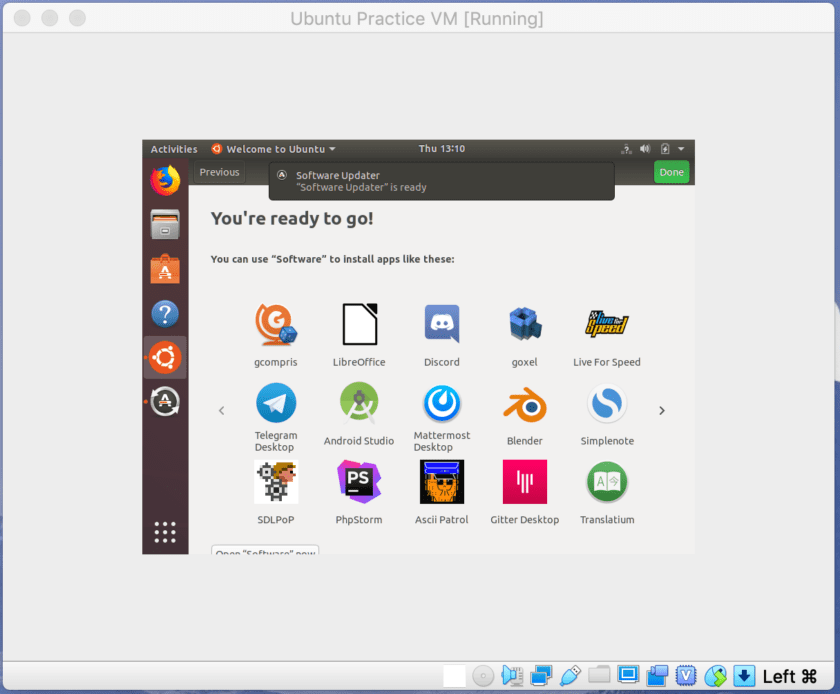Viewport: 840px width, 694px height.
Task: Click VirtualBox recording status icon
Action: [x=657, y=676]
